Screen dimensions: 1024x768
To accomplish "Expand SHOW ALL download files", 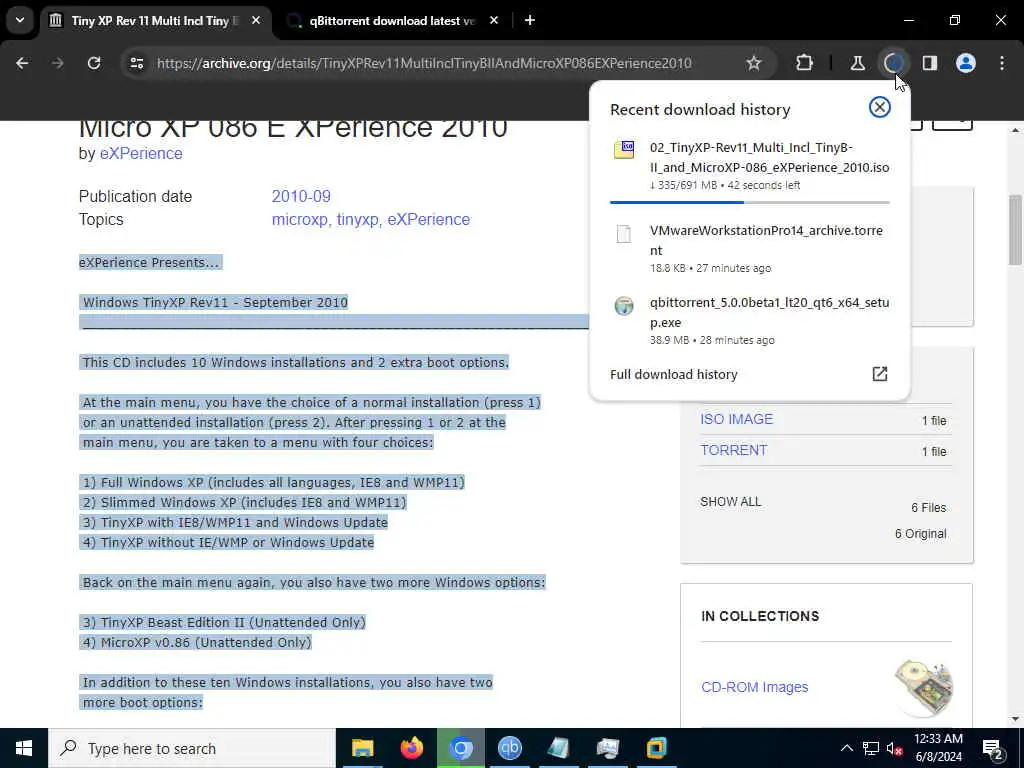I will [731, 502].
